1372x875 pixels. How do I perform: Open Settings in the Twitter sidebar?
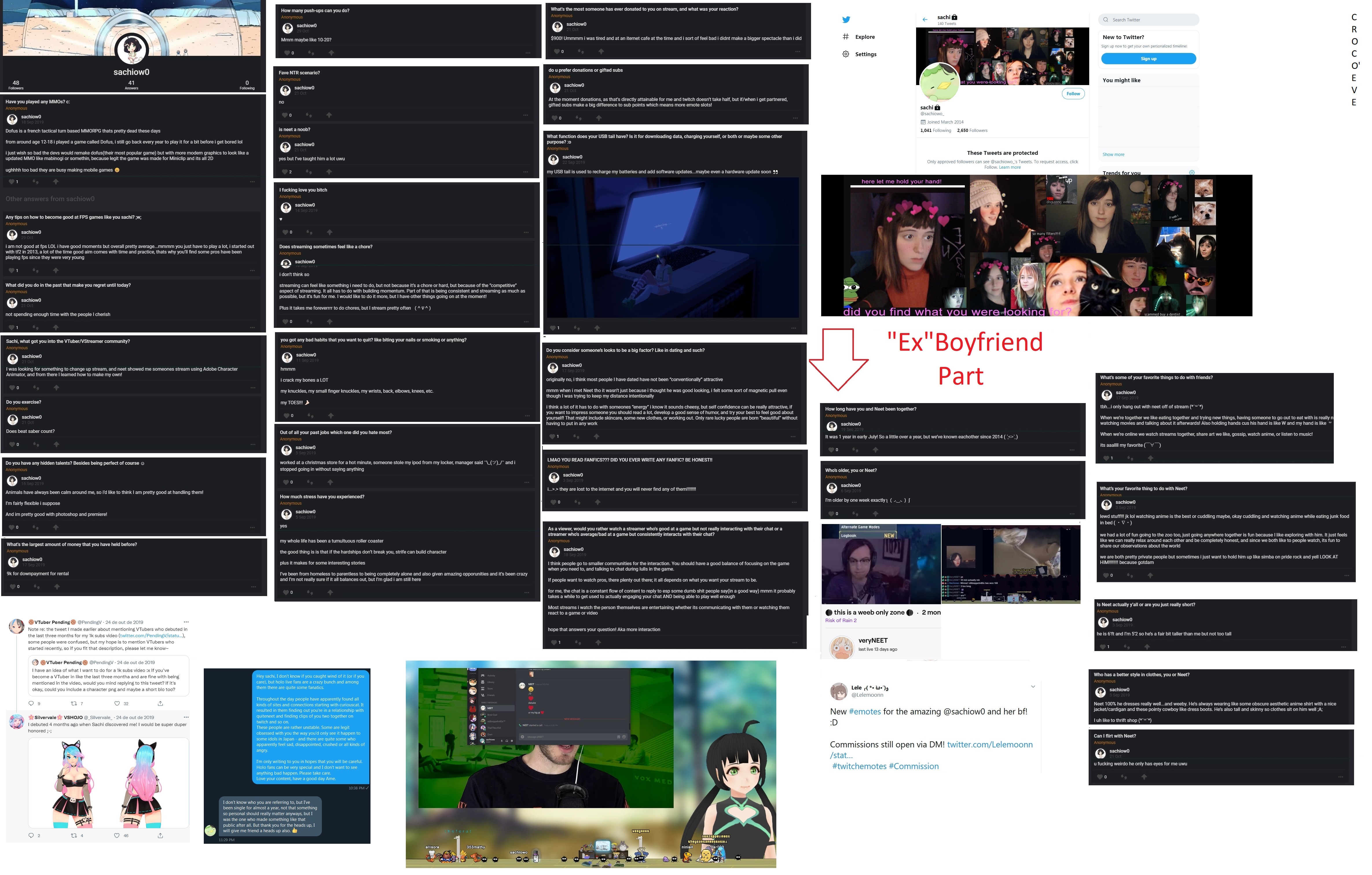(x=859, y=54)
